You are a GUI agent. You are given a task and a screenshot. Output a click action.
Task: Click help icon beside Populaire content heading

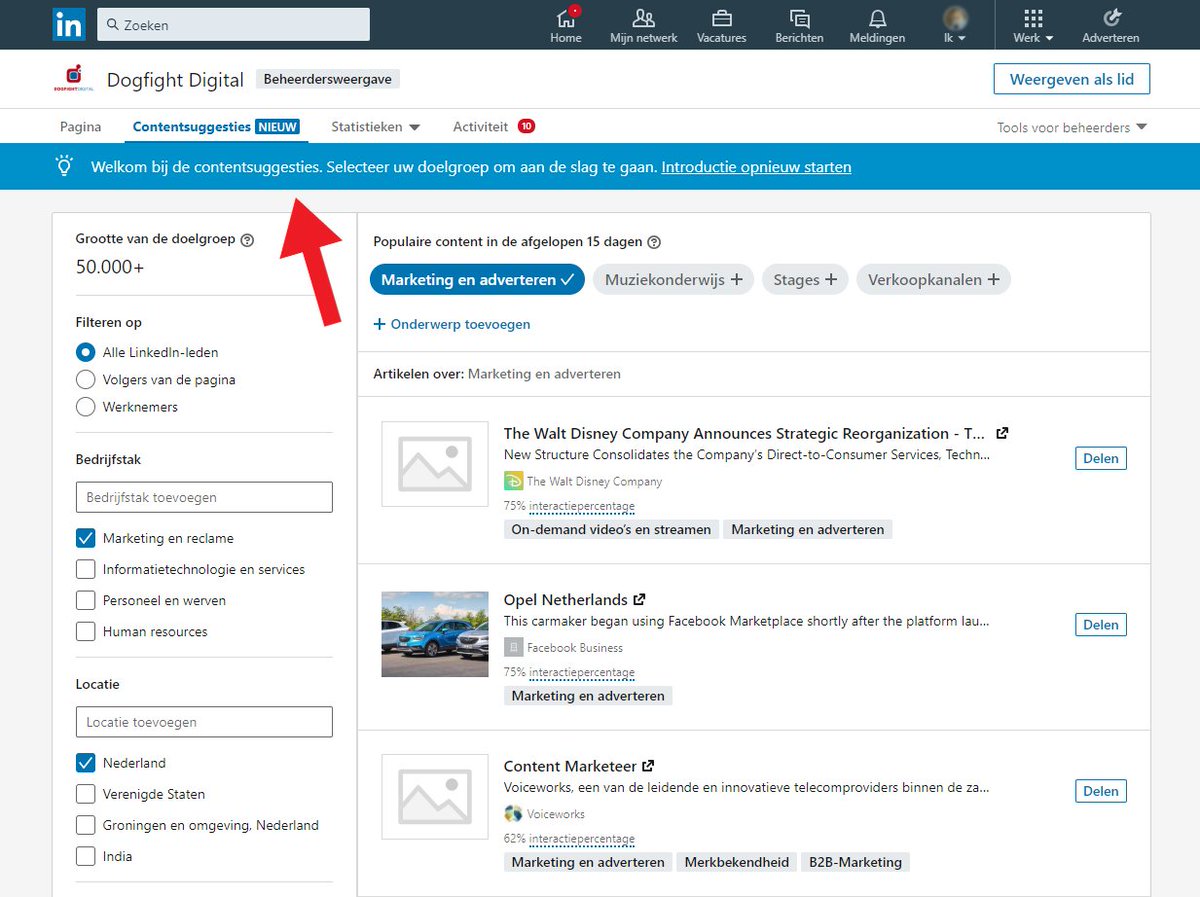click(654, 242)
